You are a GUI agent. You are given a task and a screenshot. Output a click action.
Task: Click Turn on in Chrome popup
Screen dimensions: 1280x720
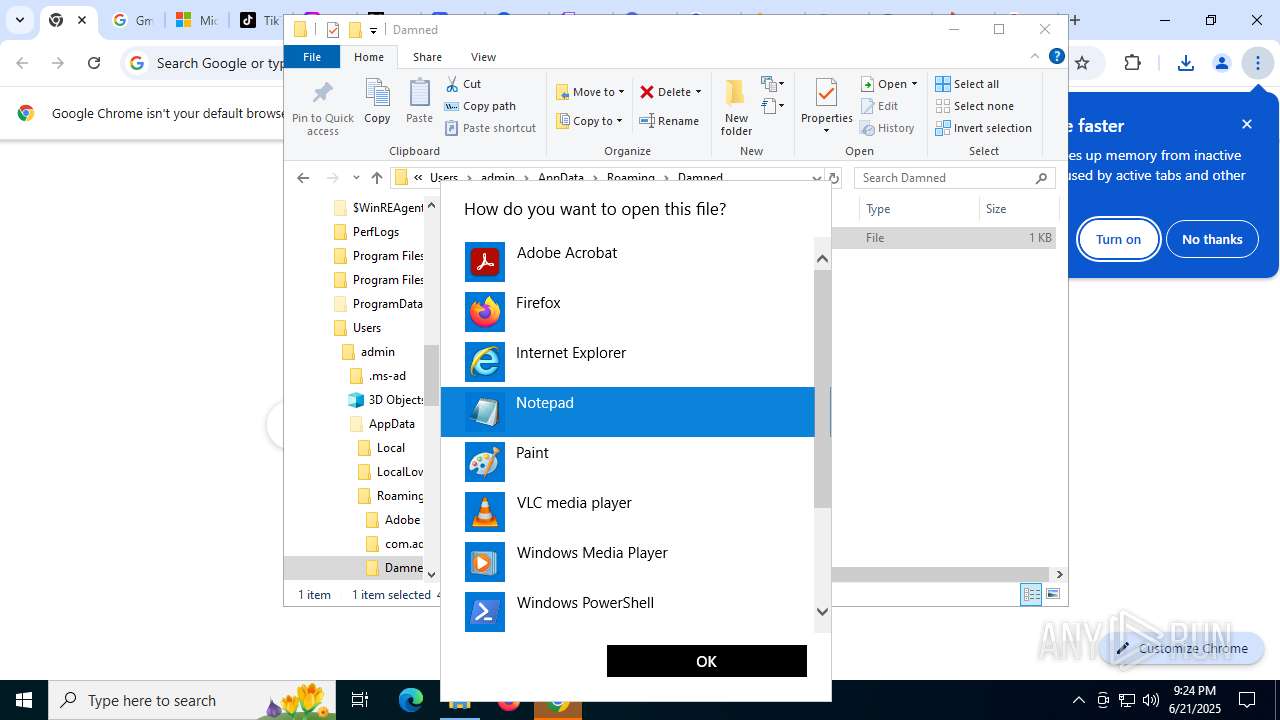pyautogui.click(x=1118, y=239)
